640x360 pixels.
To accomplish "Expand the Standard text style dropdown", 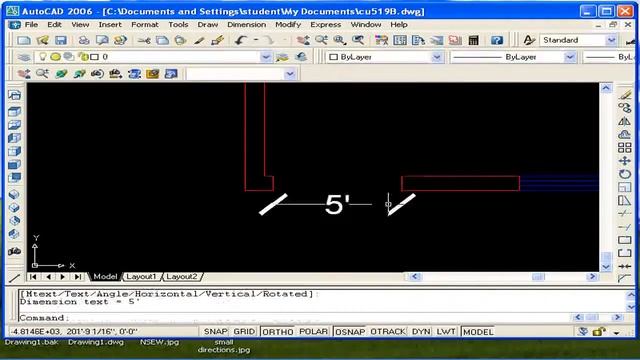I will tap(611, 40).
